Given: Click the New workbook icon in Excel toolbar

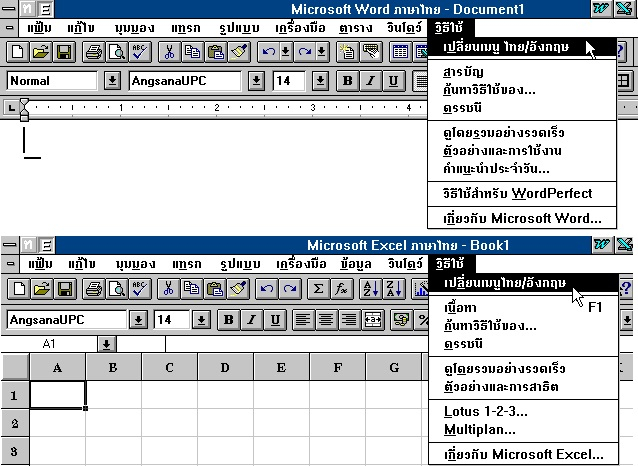Looking at the screenshot, I should [x=19, y=289].
